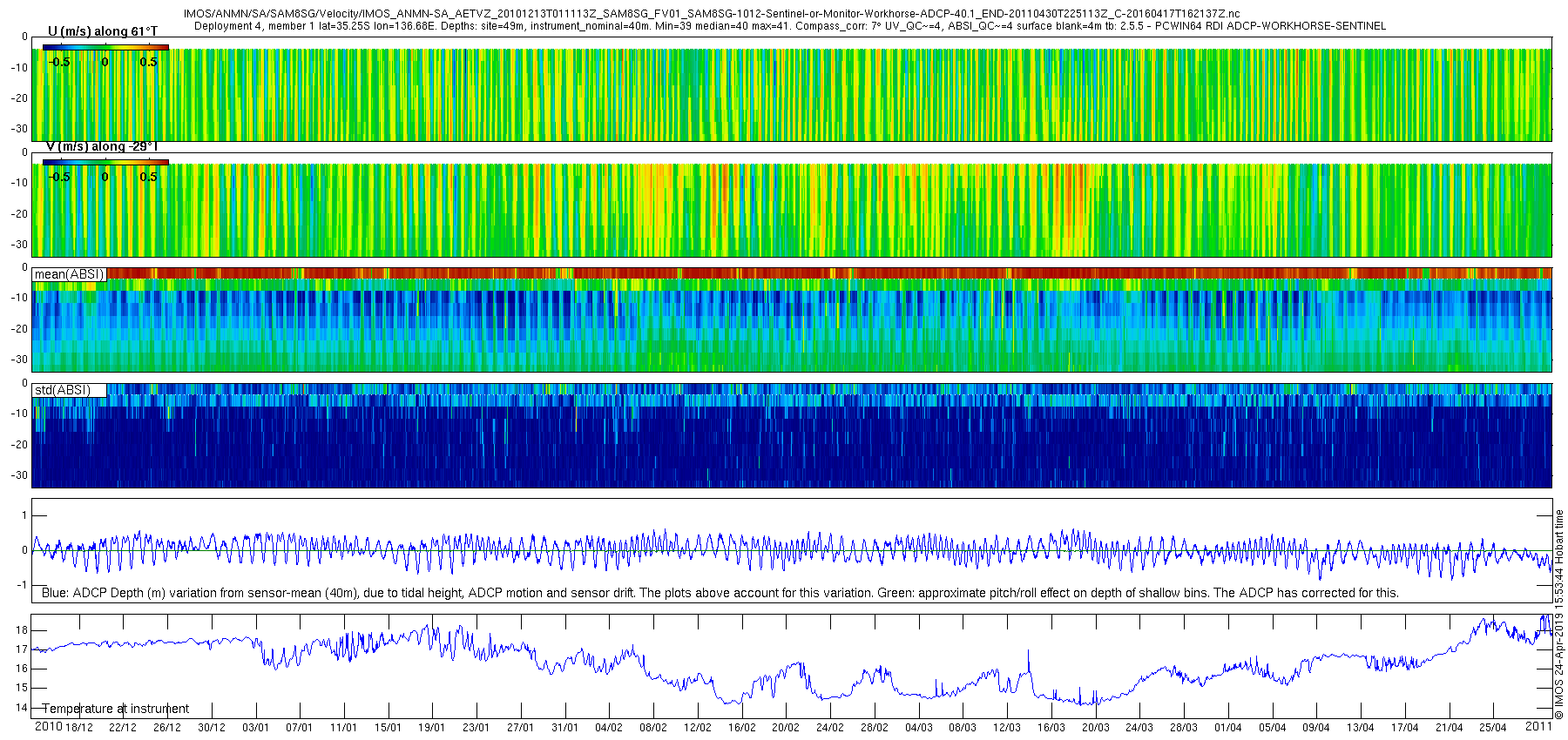This screenshot has height=740, width=1568.
Task: Select the 28/03 date tick label
Action: pyautogui.click(x=1184, y=728)
